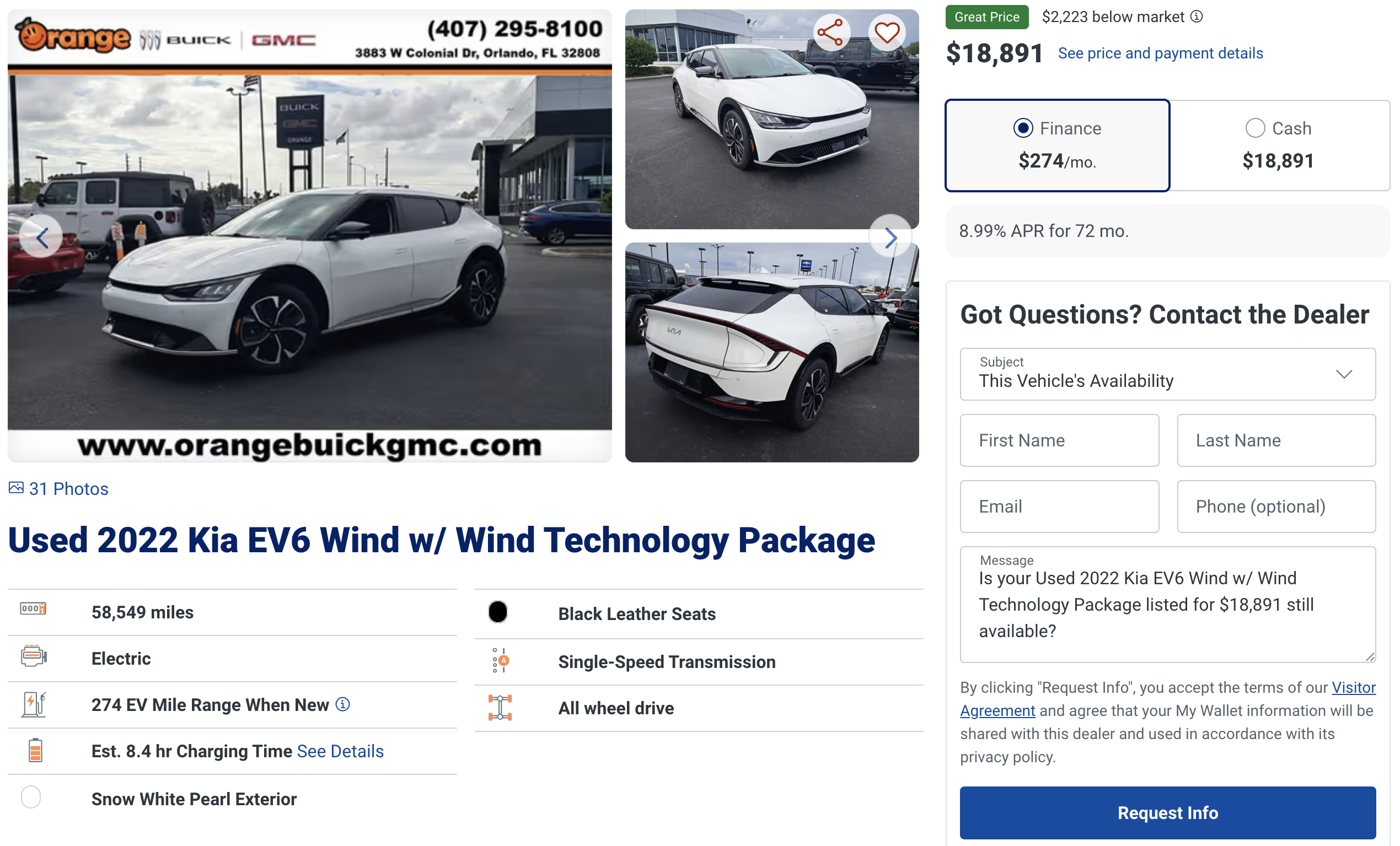
Task: Click the Snow White Pearl exterior swatch
Action: pyautogui.click(x=31, y=797)
